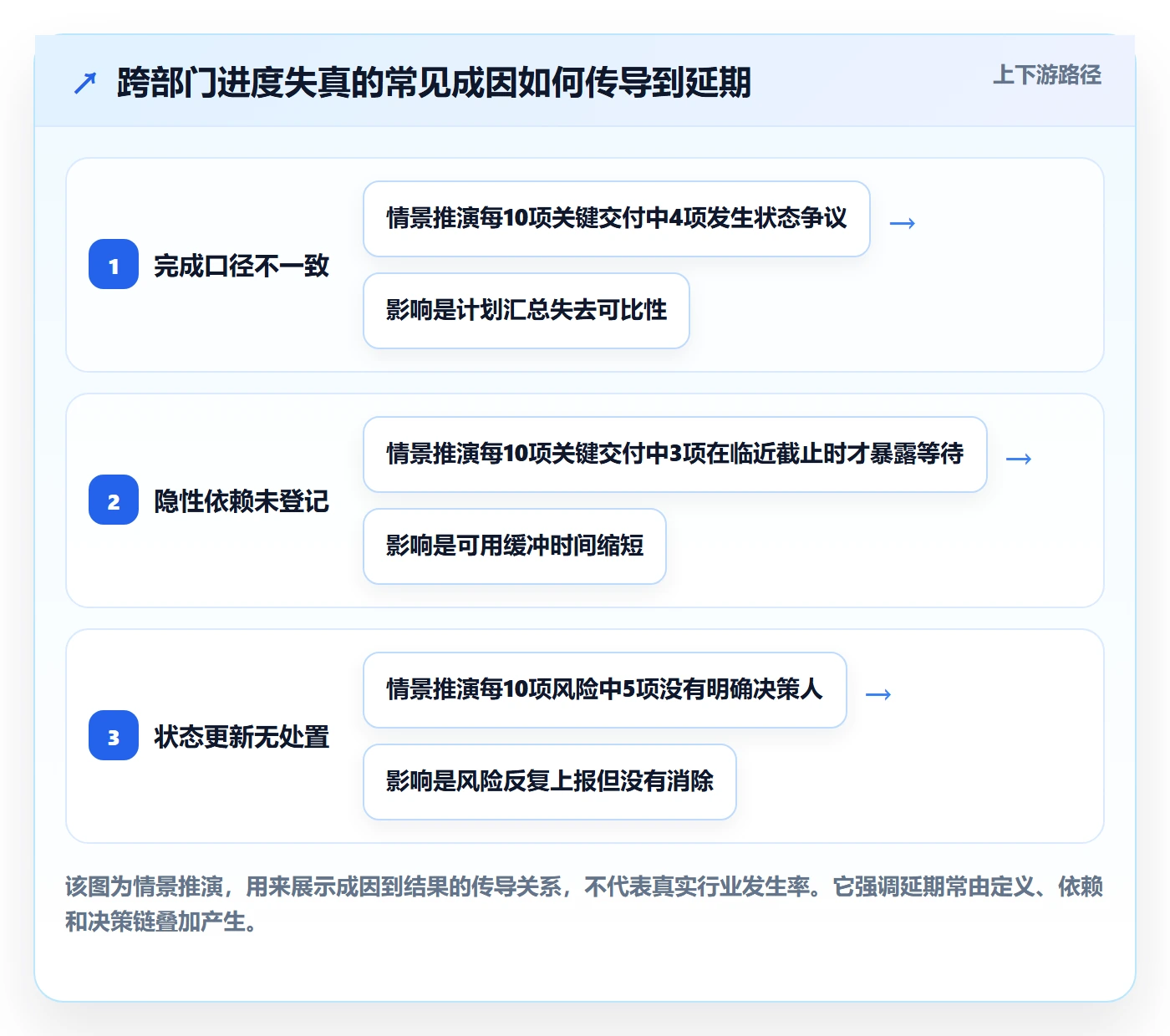Viewport: 1170px width, 1036px height.
Task: Click the chip 影响是可用缓冲时间缩短
Action: (515, 546)
